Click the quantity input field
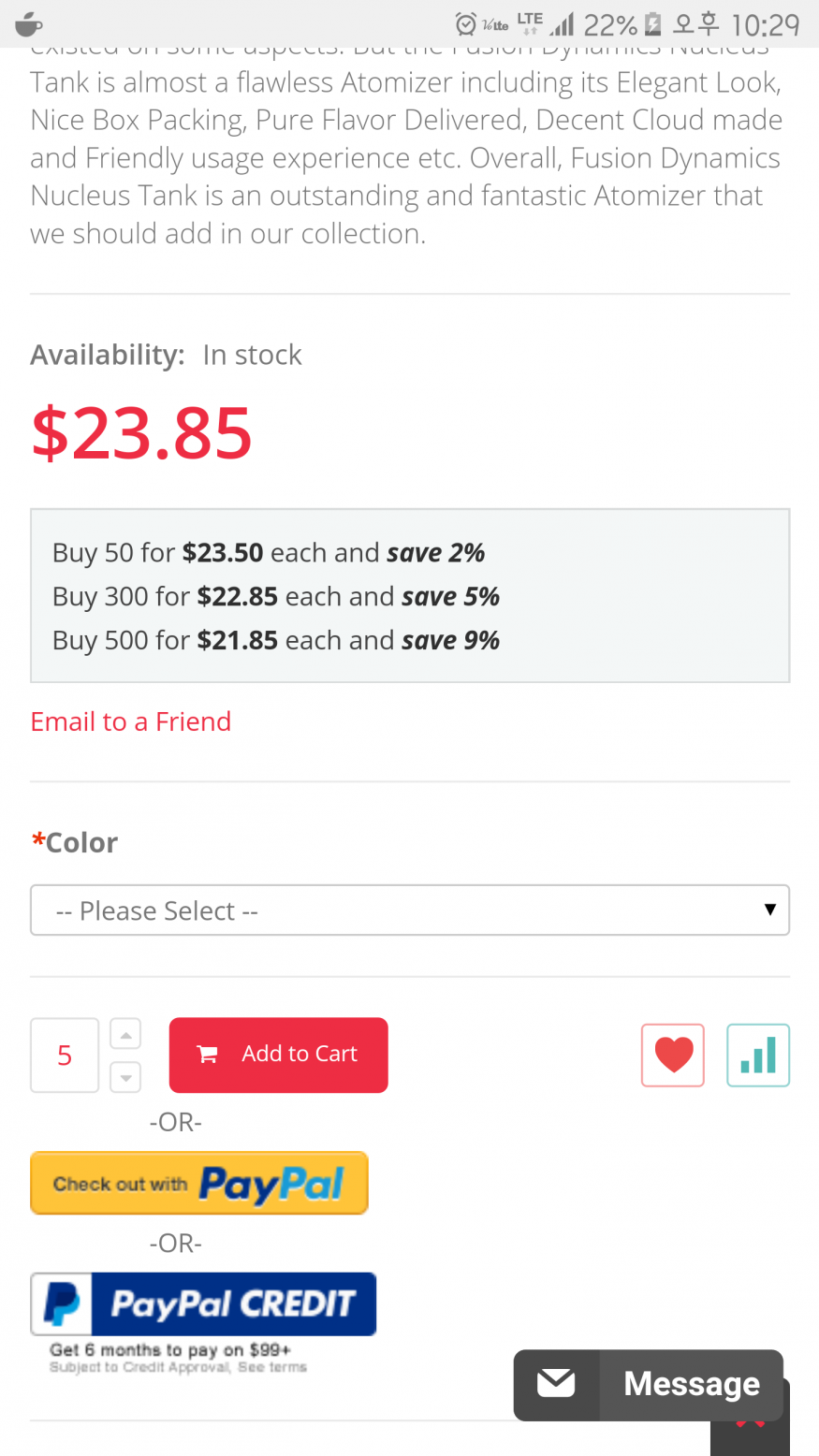Viewport: 819px width, 1456px height. pos(65,1056)
